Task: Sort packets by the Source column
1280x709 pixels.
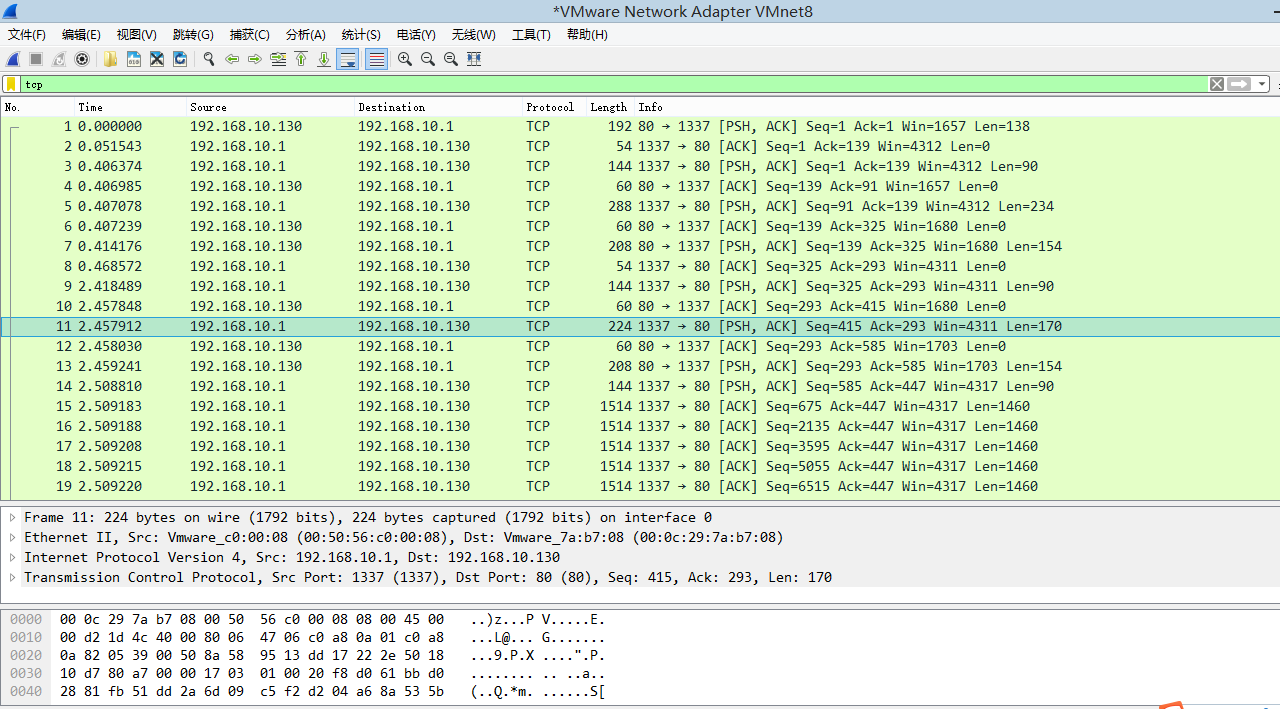Action: click(x=271, y=107)
